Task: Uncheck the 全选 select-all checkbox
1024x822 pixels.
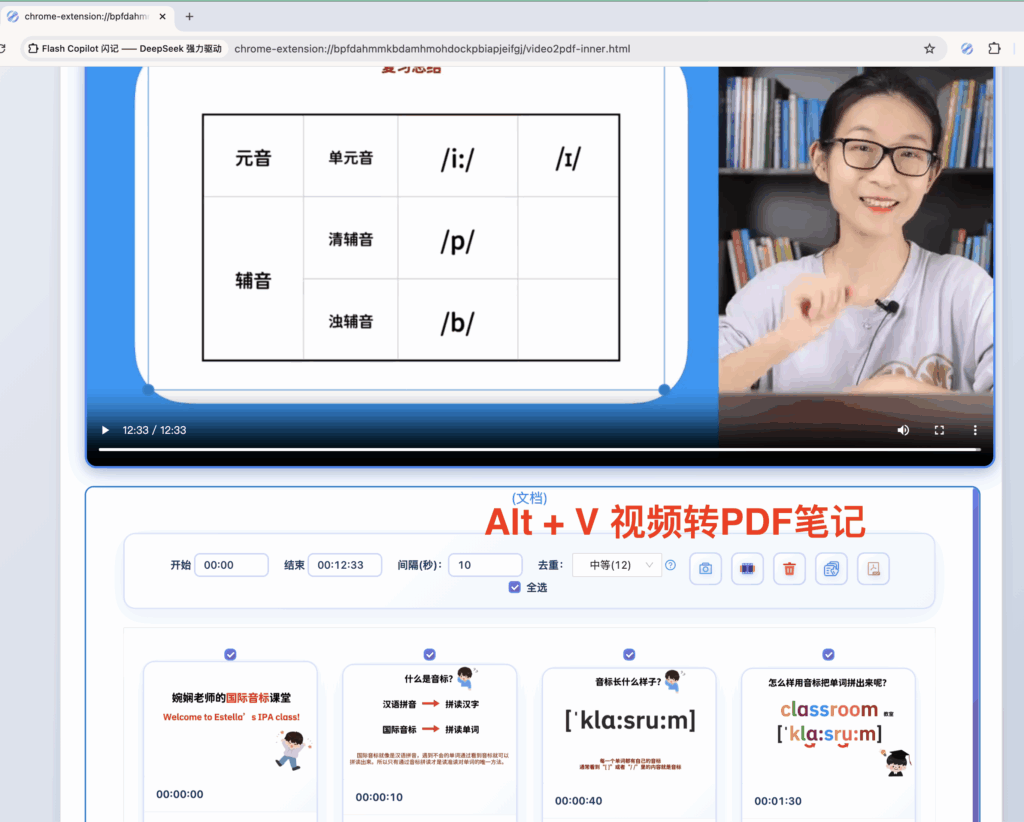Action: click(x=514, y=587)
